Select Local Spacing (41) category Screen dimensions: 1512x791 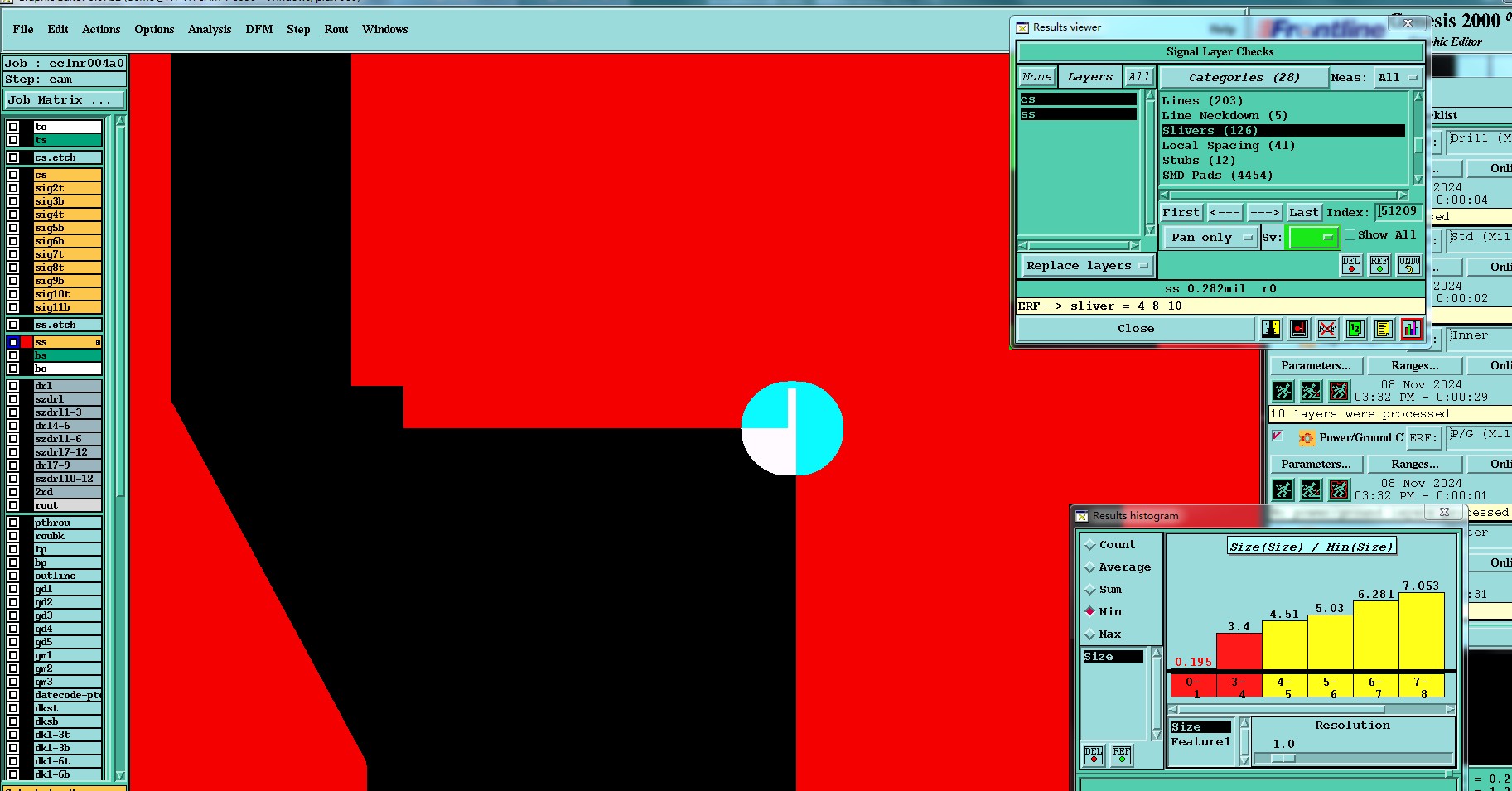click(1283, 146)
